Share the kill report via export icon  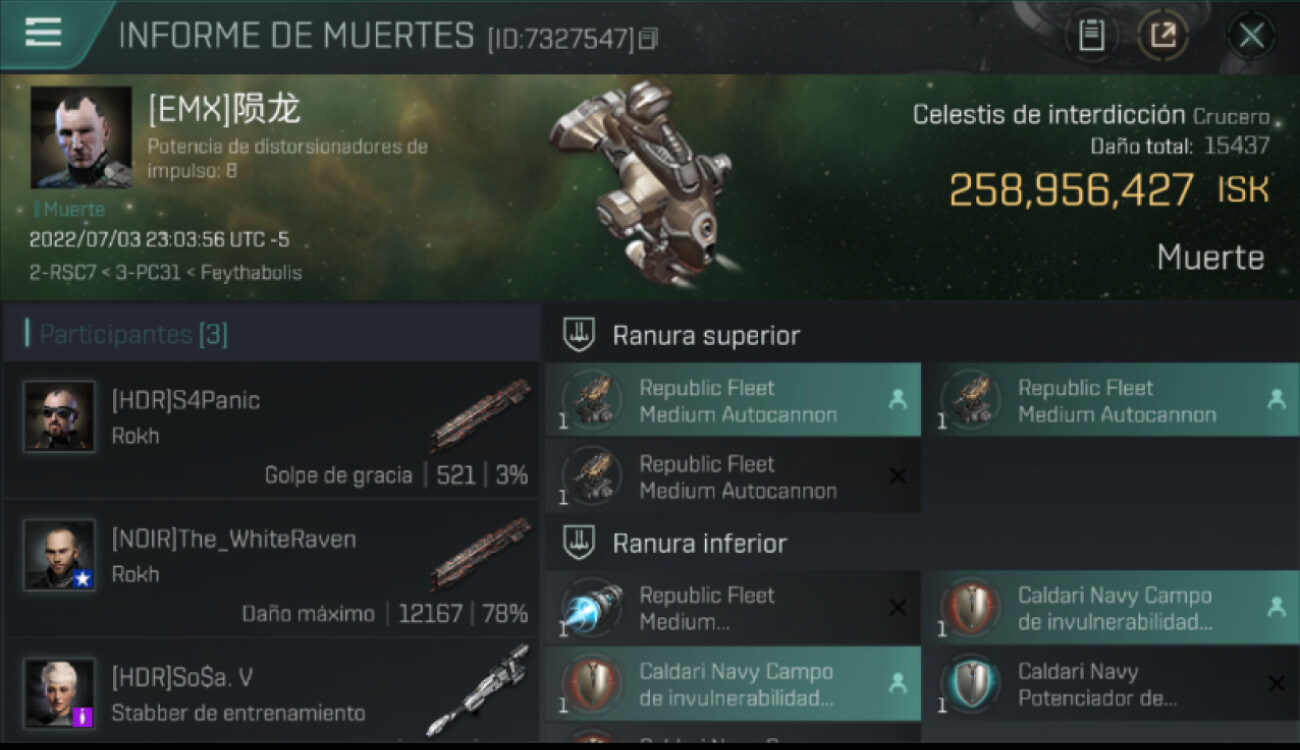[1162, 35]
